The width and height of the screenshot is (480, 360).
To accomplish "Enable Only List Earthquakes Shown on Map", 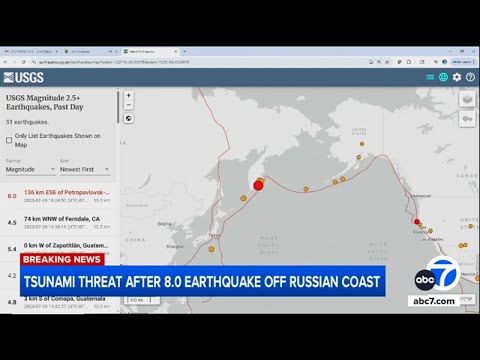I will tap(9, 140).
